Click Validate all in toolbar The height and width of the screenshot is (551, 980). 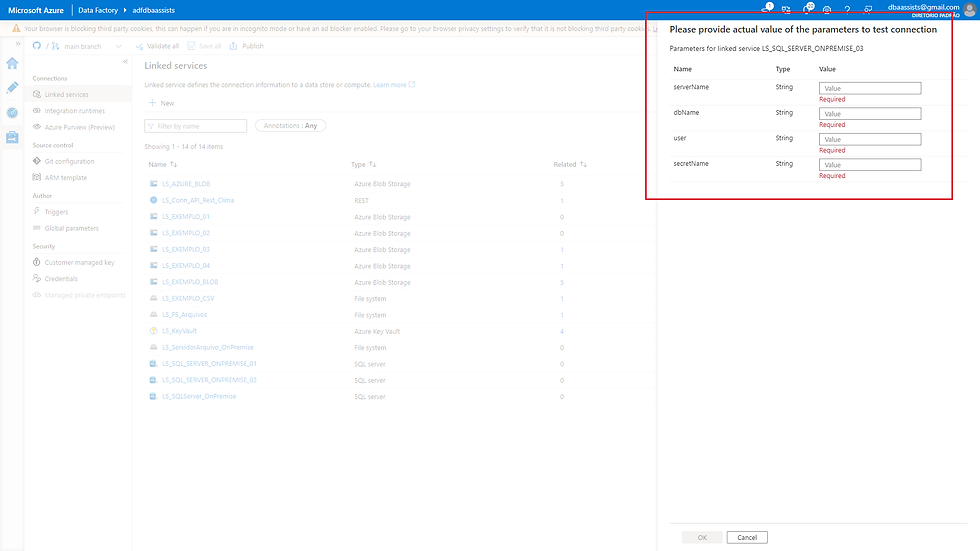click(158, 46)
